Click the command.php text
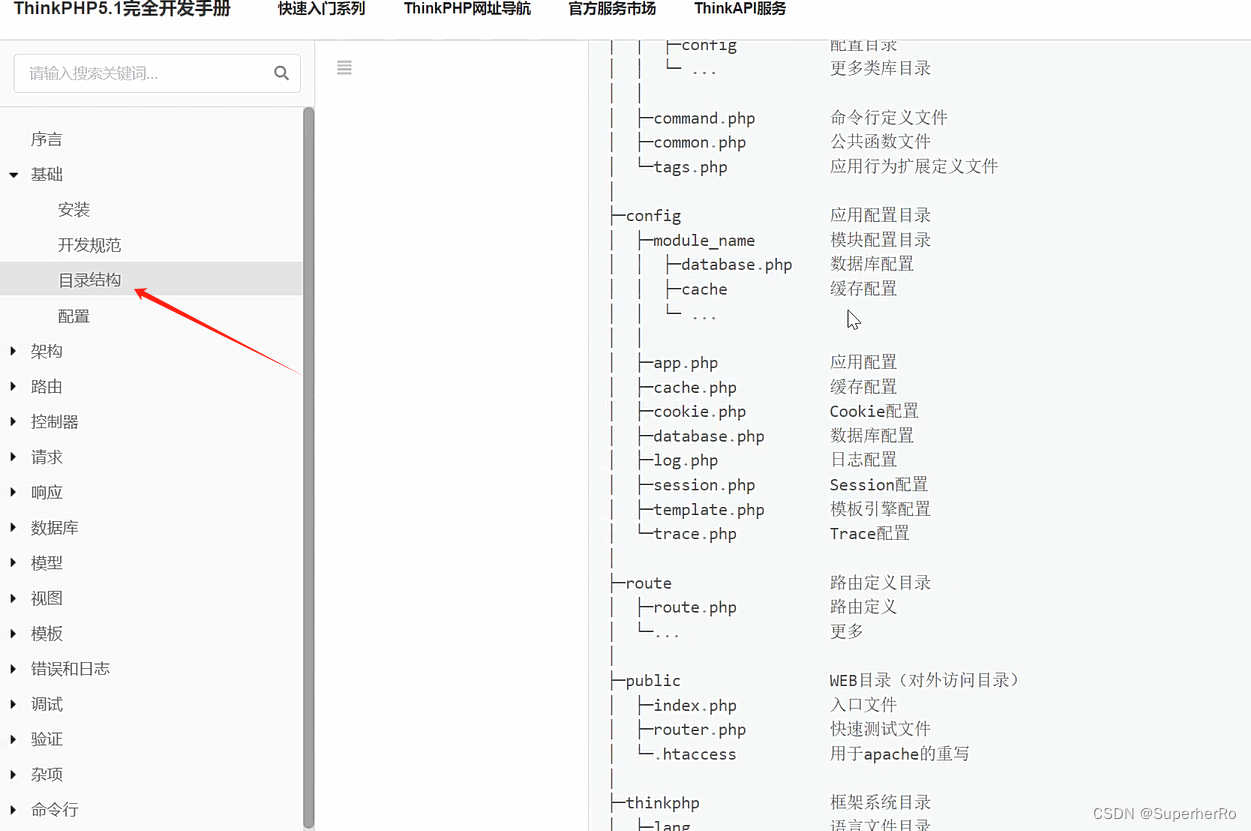 click(704, 118)
